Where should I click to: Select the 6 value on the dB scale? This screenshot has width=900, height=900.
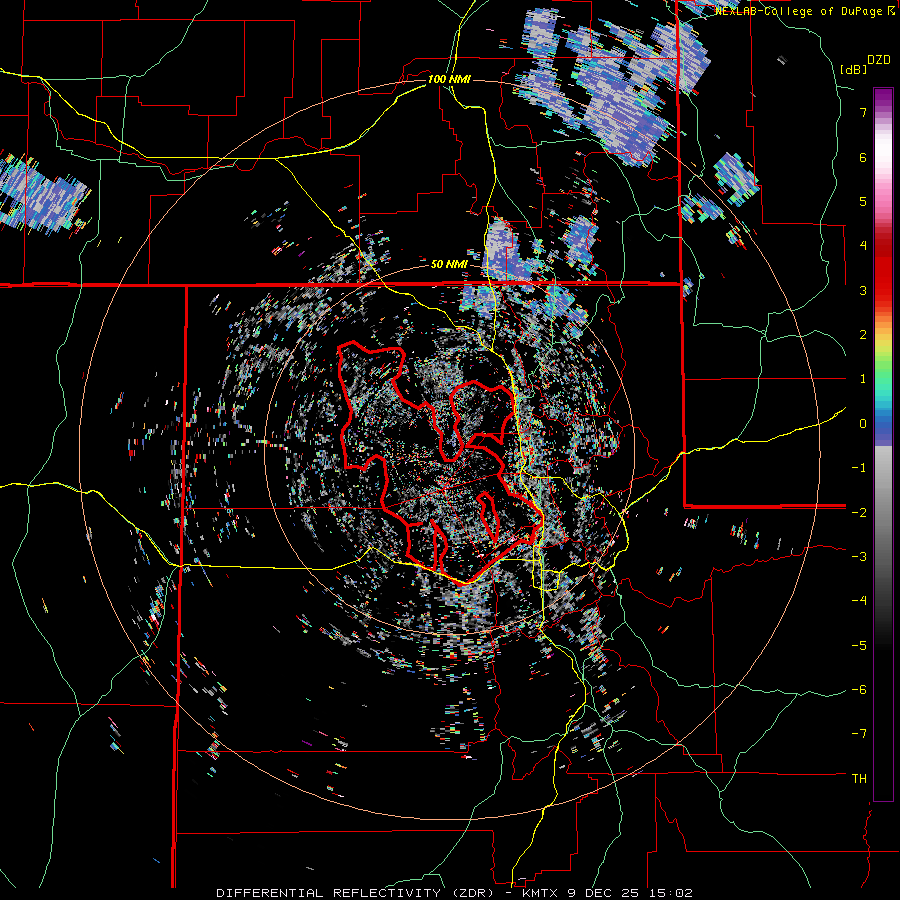coord(863,157)
